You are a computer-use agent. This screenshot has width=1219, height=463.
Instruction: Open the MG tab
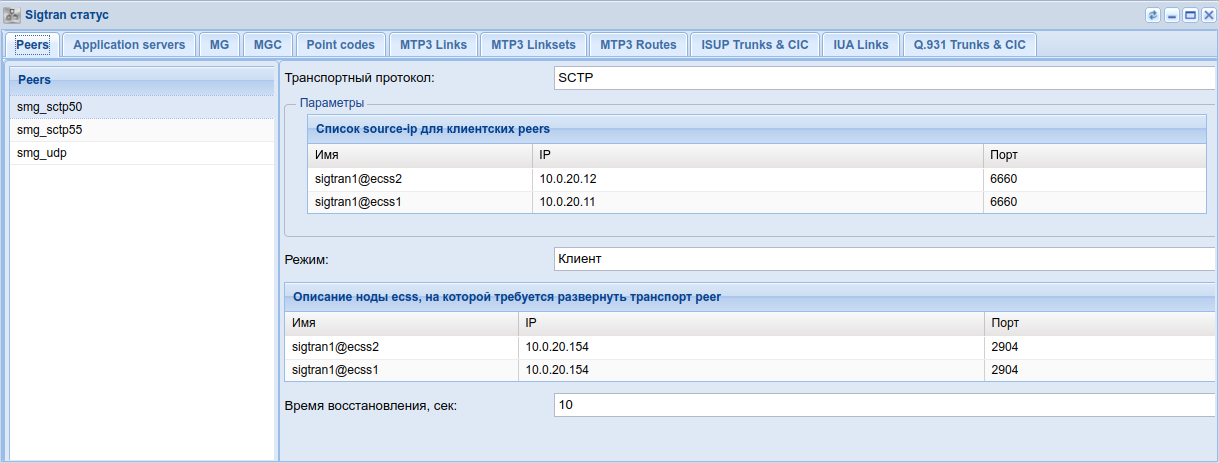(x=219, y=45)
